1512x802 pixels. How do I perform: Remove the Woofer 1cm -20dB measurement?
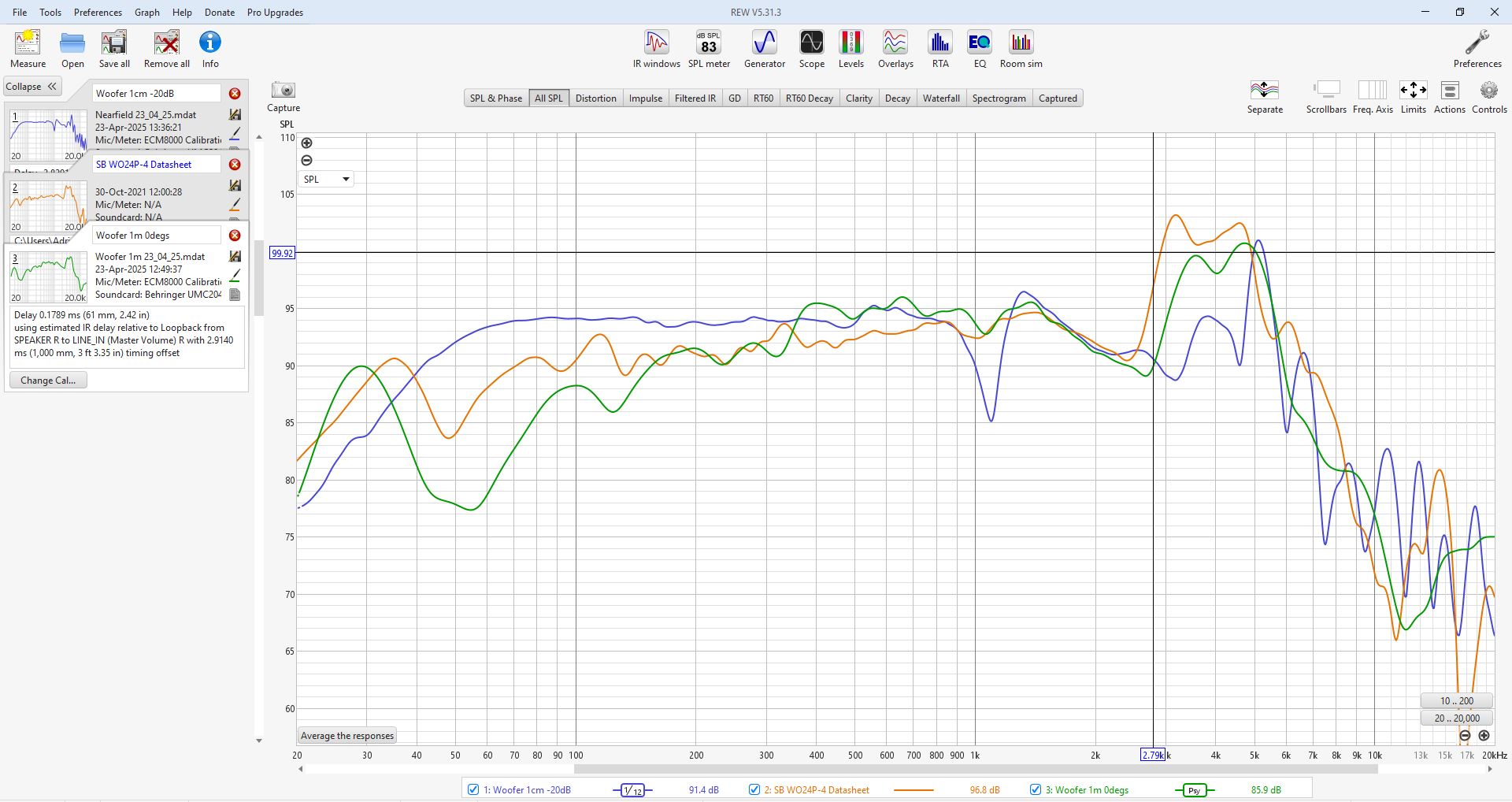click(235, 94)
